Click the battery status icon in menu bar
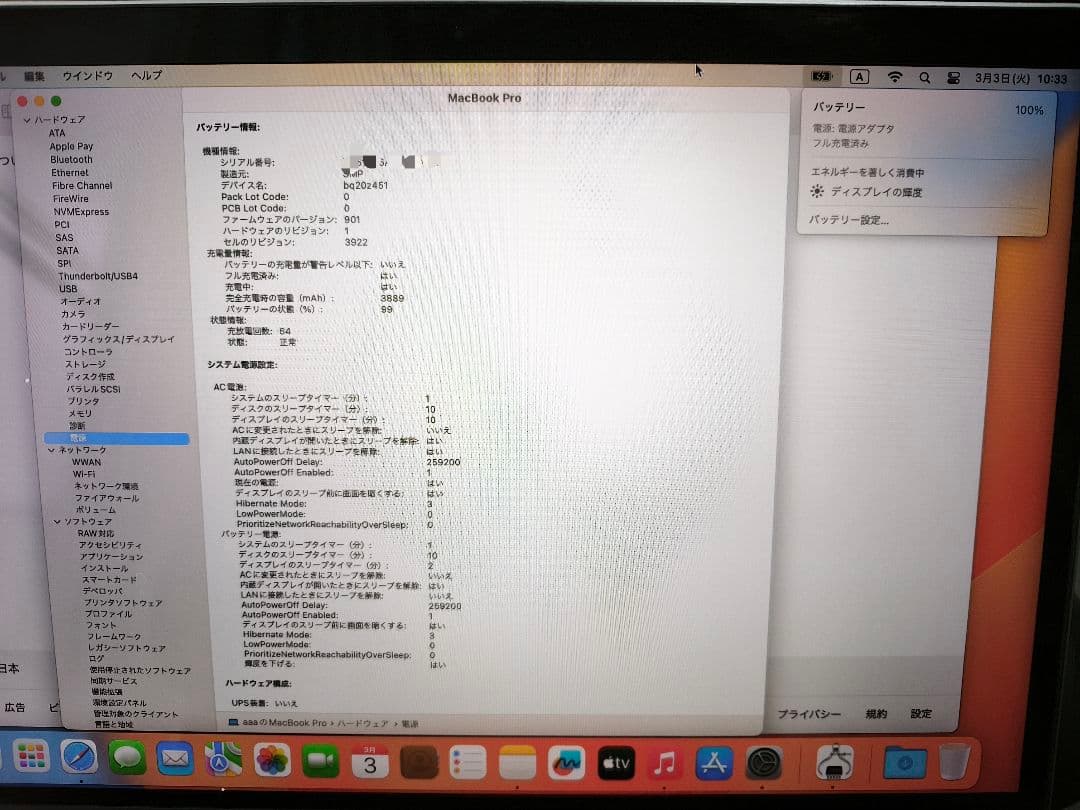The image size is (1080, 810). coord(821,76)
